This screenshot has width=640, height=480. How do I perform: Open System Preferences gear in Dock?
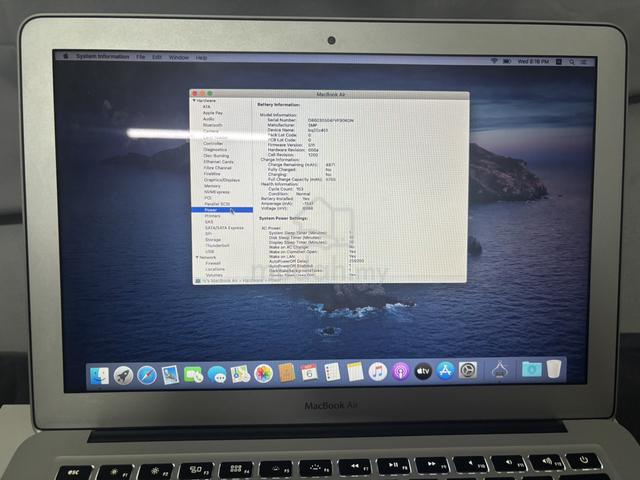[468, 370]
